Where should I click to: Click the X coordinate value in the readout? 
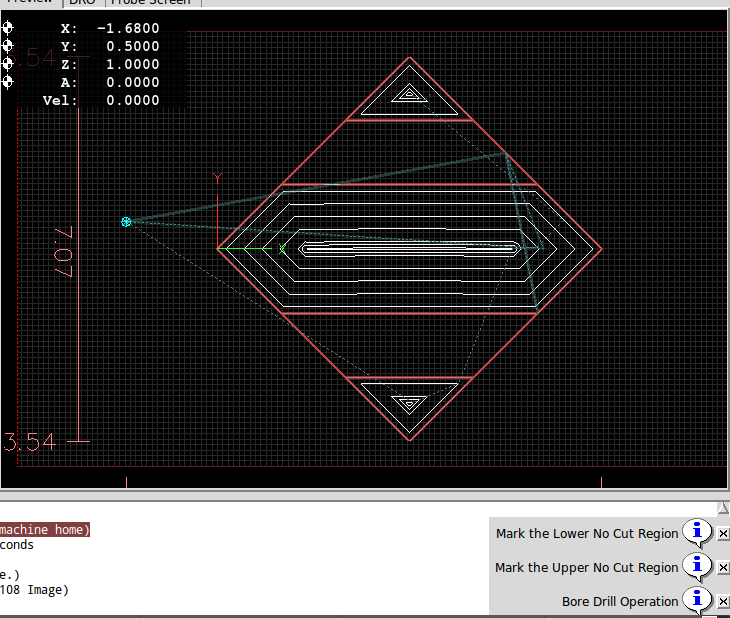128,29
